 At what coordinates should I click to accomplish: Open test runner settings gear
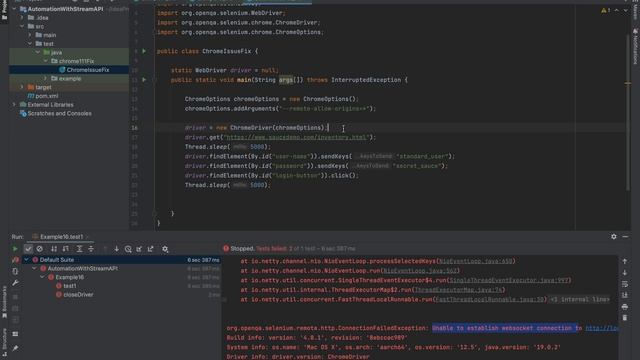pos(165,249)
